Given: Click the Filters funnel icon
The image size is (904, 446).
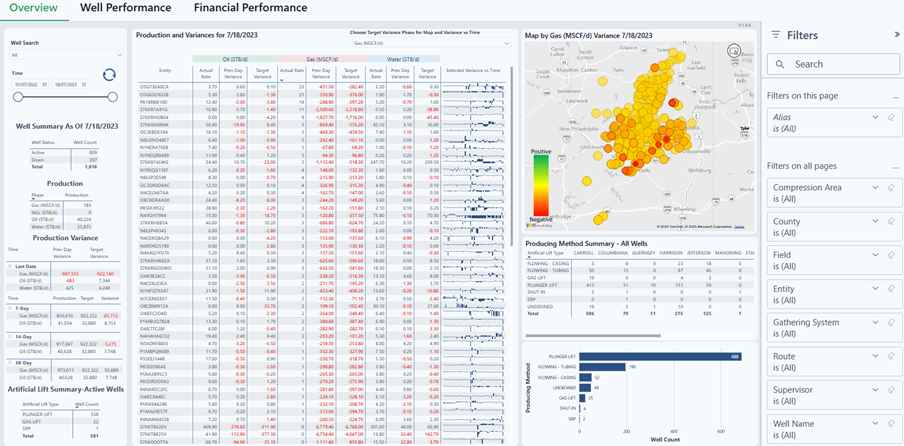Looking at the screenshot, I should click(776, 35).
